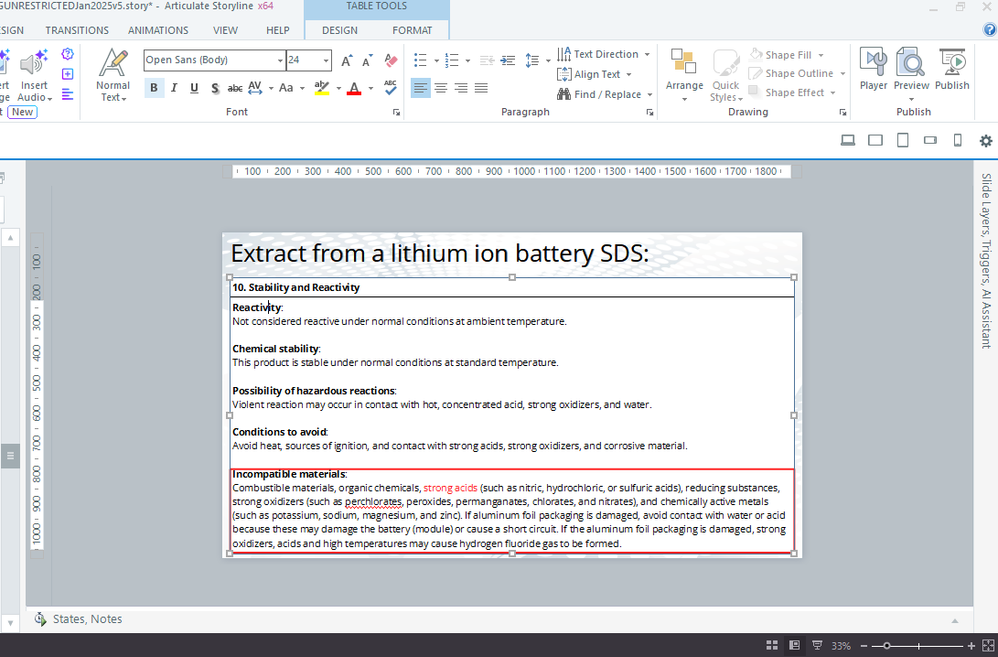Screen dimensions: 998x657
Task: Toggle underline formatting
Action: (194, 88)
